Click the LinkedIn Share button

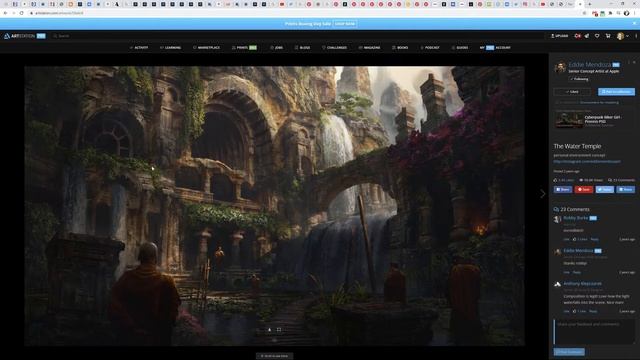625,189
